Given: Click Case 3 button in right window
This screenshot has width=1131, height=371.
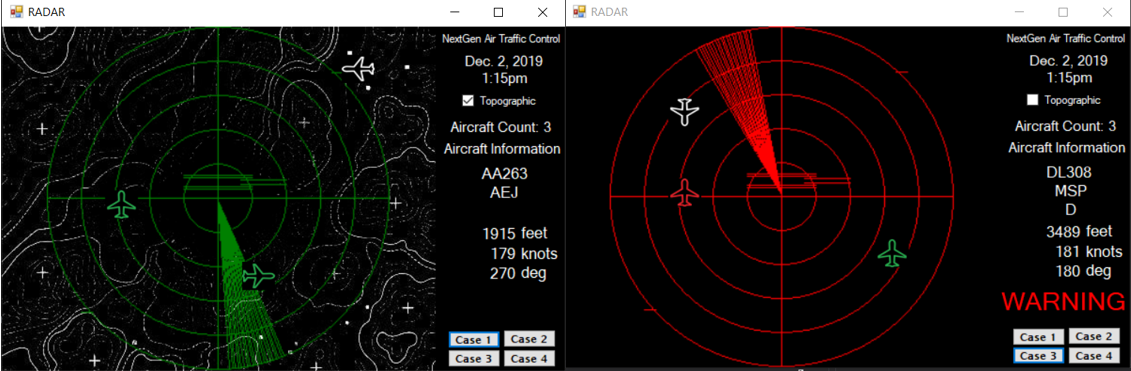Looking at the screenshot, I should click(1038, 356).
